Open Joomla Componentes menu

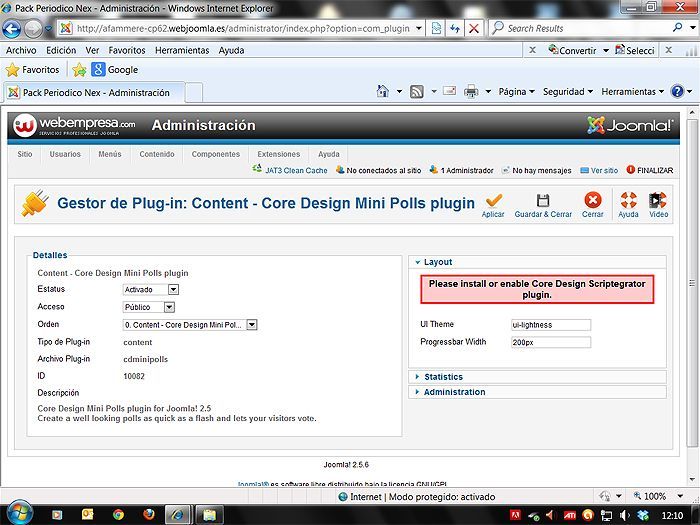pyautogui.click(x=216, y=154)
